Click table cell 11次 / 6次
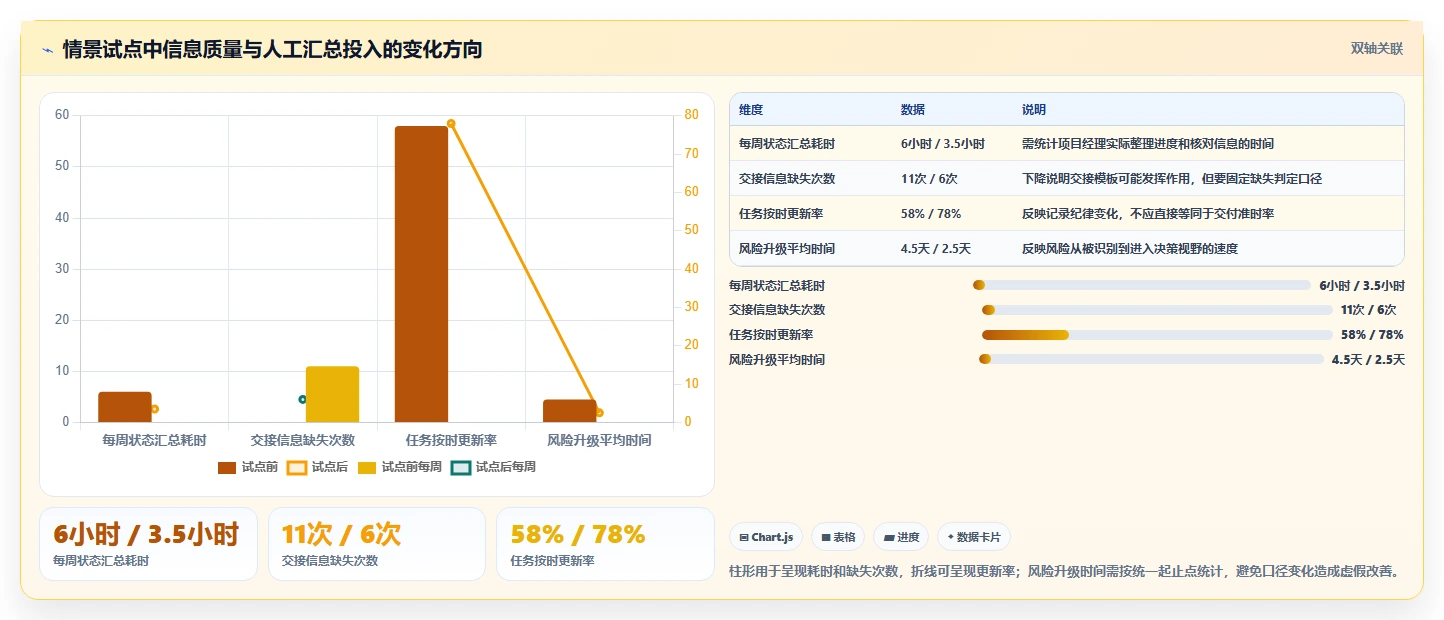Screen dimensions: 1444x620 click(x=929, y=179)
